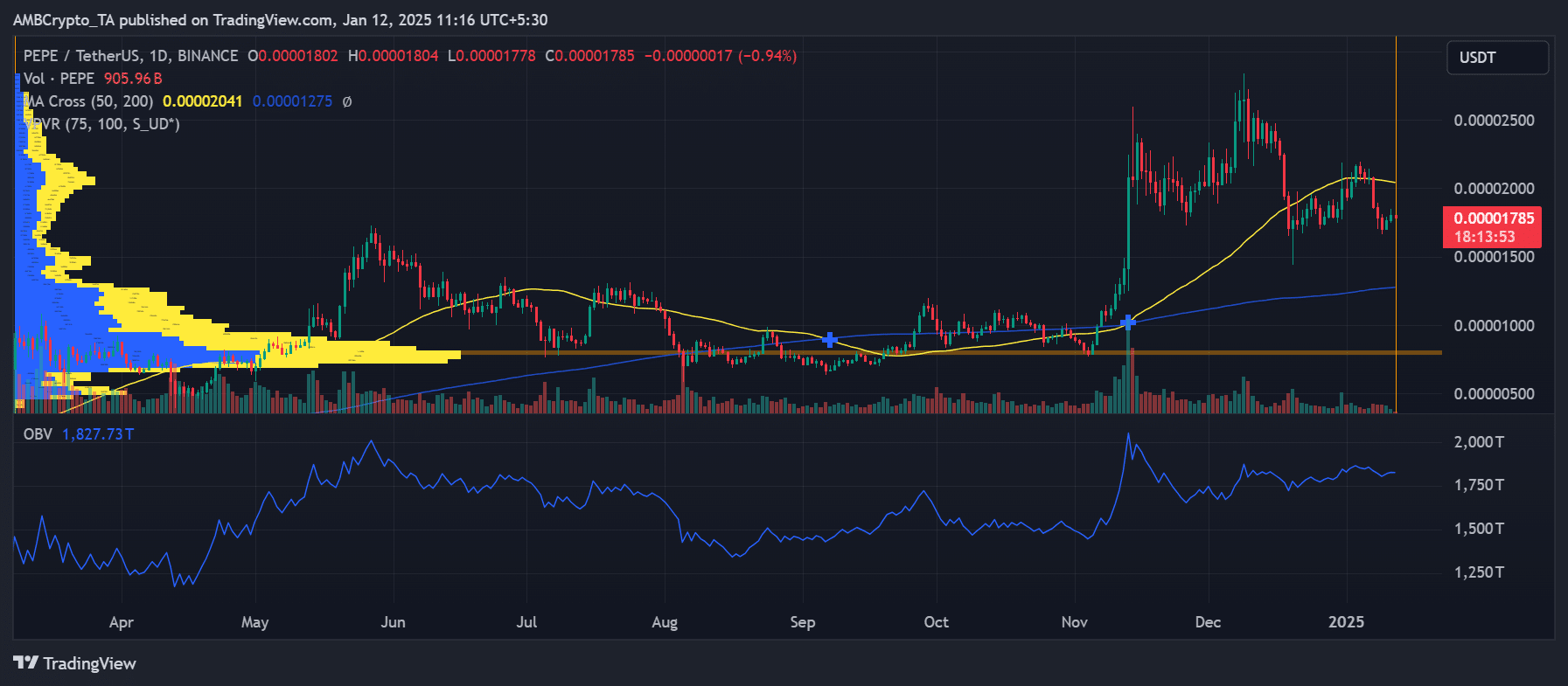Open the USDT currency selector box
Image resolution: width=1568 pixels, height=686 pixels.
pyautogui.click(x=1497, y=58)
